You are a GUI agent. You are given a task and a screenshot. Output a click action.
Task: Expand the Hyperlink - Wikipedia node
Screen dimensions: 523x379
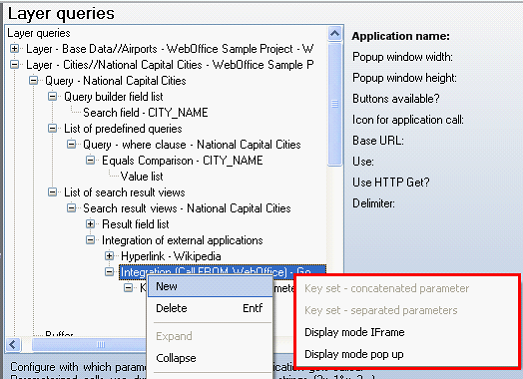pos(109,256)
